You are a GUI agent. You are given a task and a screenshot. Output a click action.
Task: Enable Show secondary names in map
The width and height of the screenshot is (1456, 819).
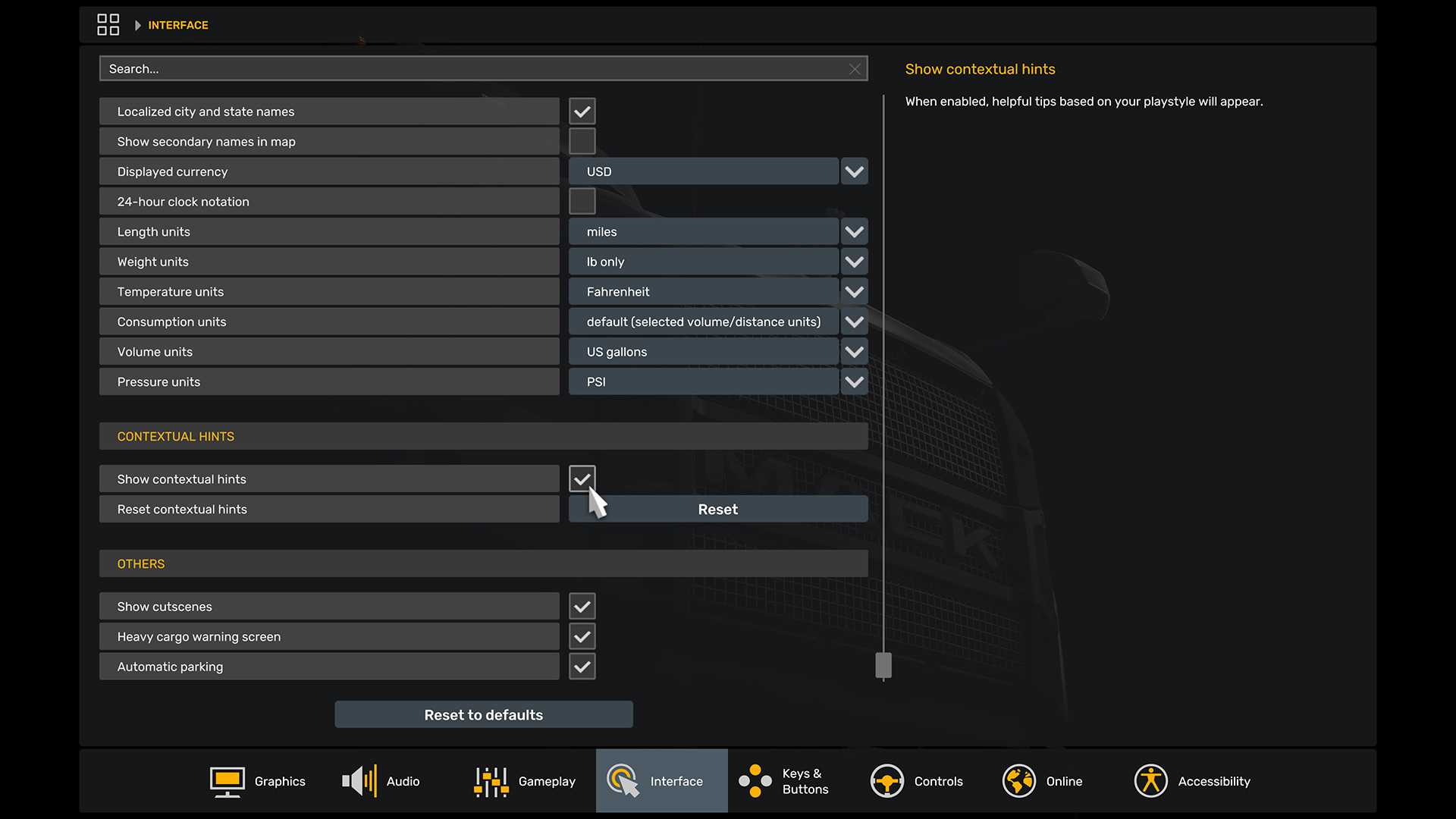point(582,142)
